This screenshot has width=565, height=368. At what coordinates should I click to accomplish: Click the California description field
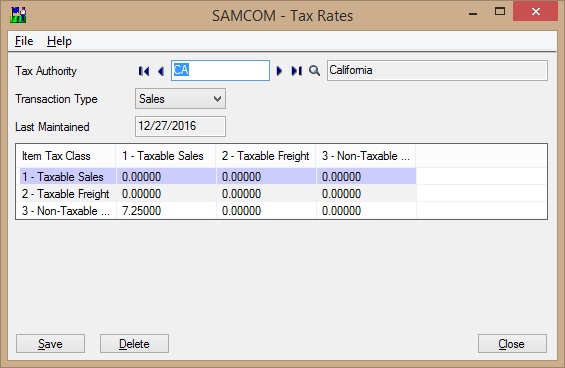tap(437, 70)
